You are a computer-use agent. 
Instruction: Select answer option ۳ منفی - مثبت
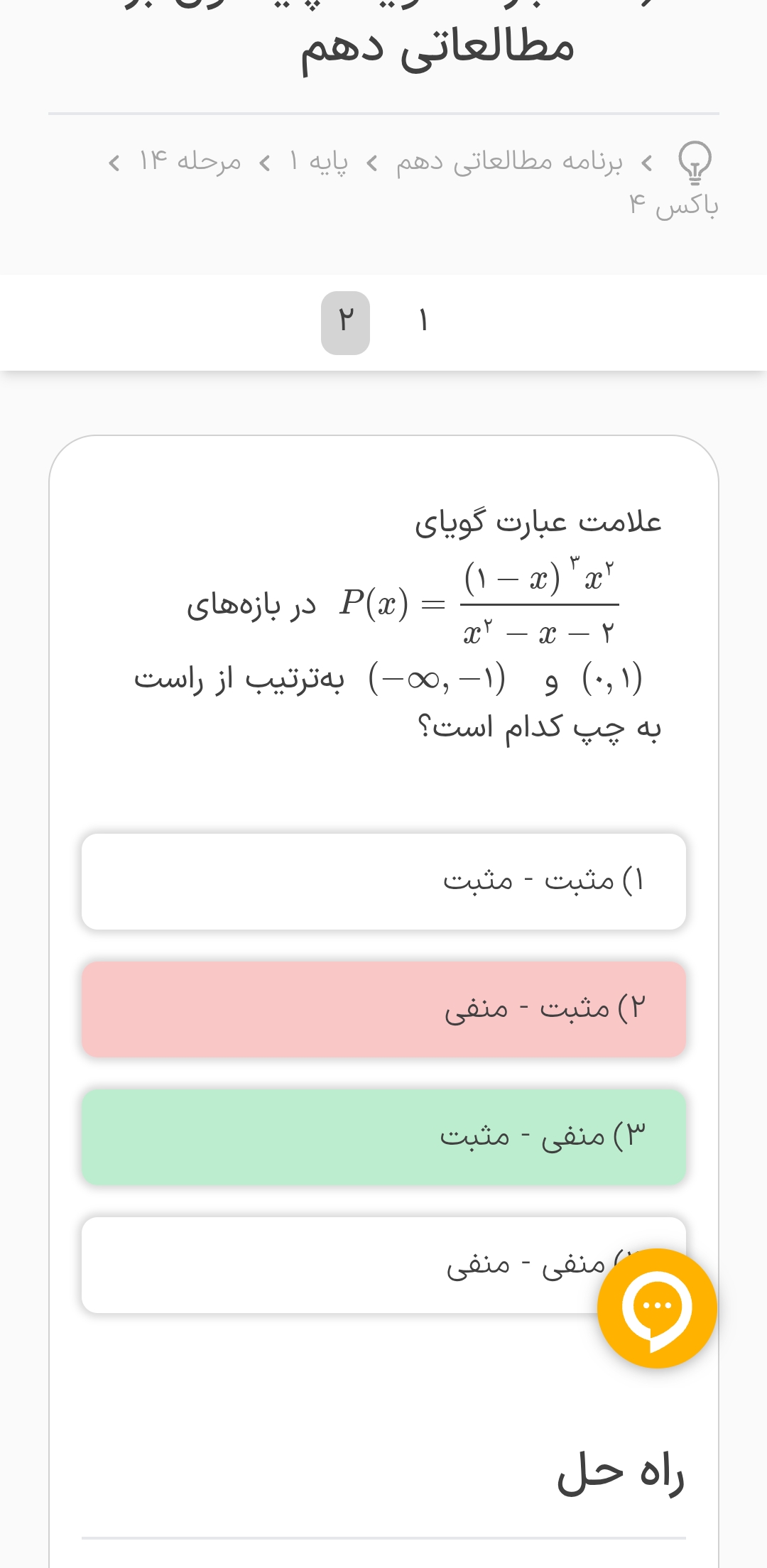coord(383,1137)
